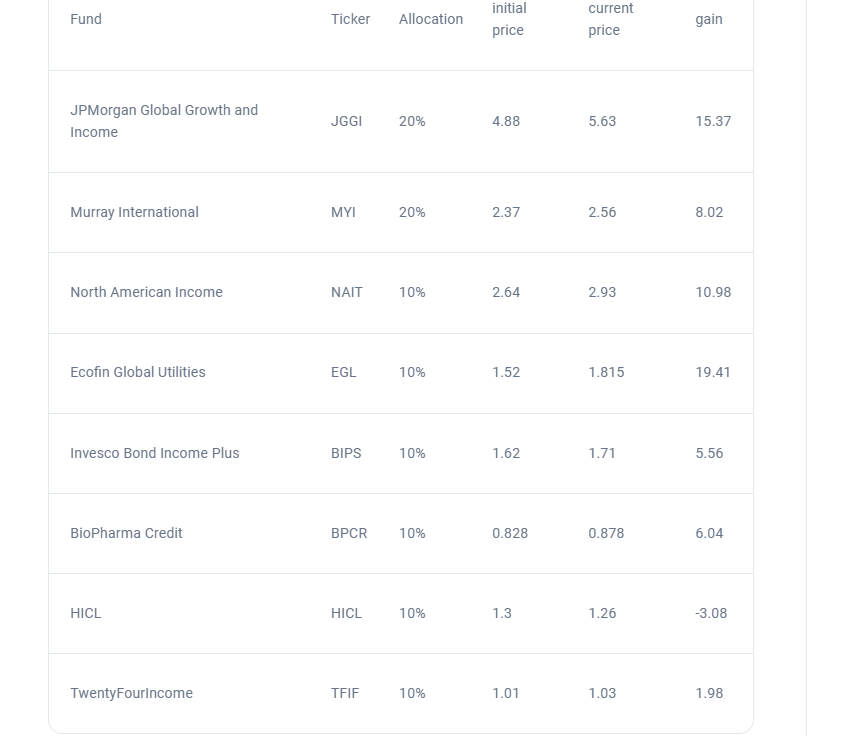Select the TwentyFourIncome fund name
This screenshot has width=841, height=736.
point(131,694)
